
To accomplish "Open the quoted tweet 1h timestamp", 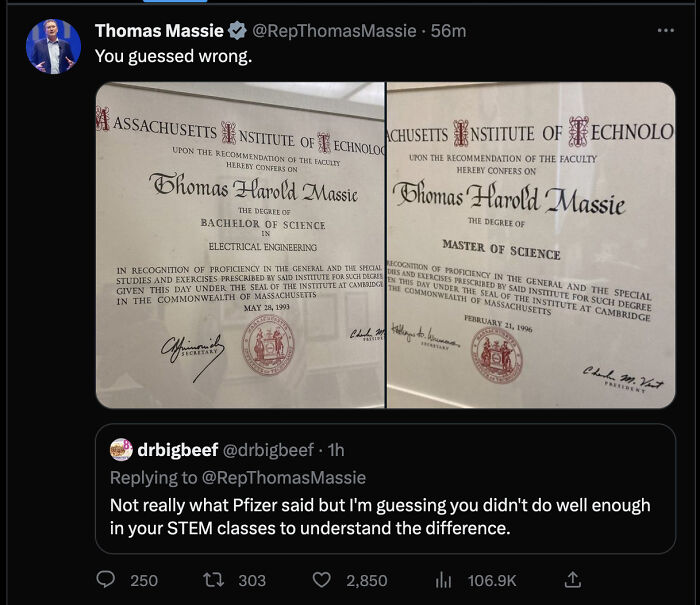I will 336,450.
